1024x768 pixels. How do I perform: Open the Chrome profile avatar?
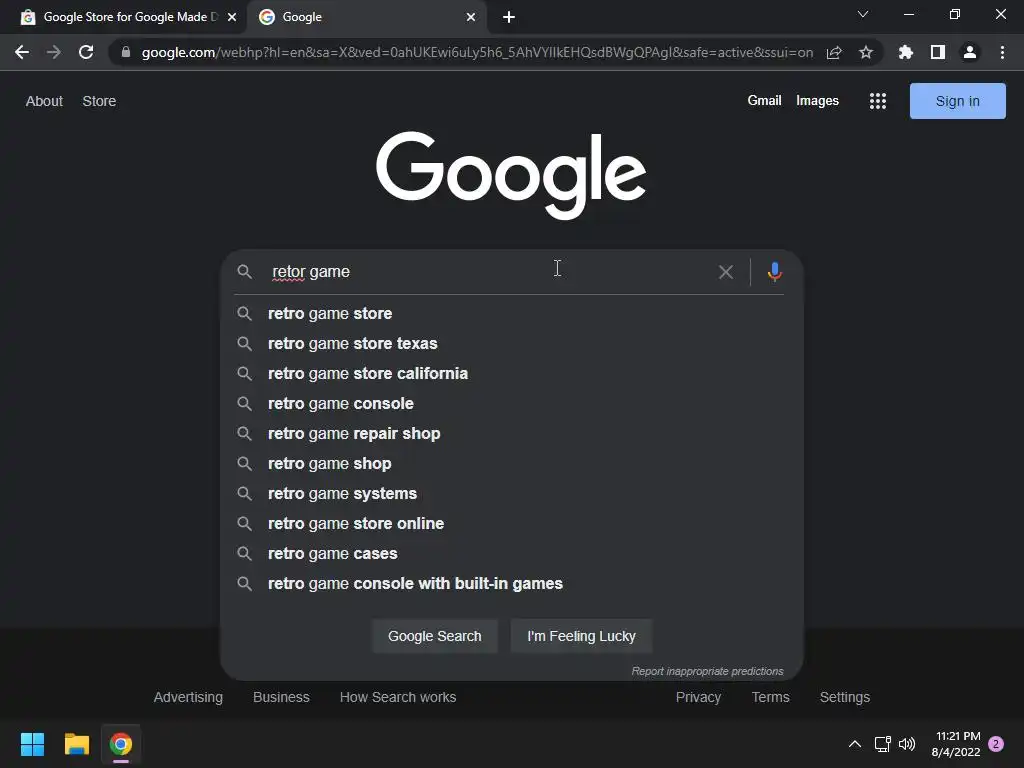tap(970, 52)
